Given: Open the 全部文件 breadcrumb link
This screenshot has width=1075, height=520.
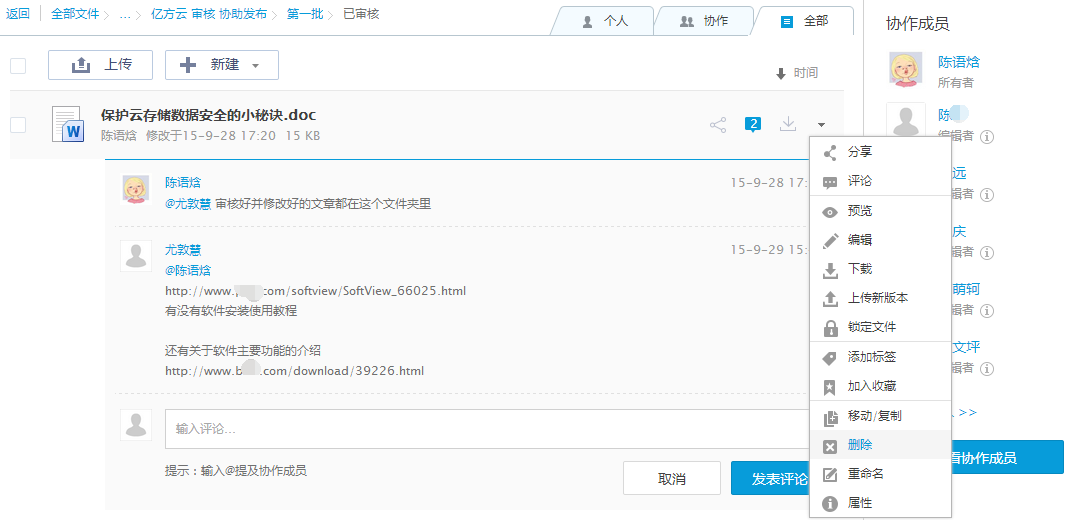Looking at the screenshot, I should pyautogui.click(x=74, y=14).
